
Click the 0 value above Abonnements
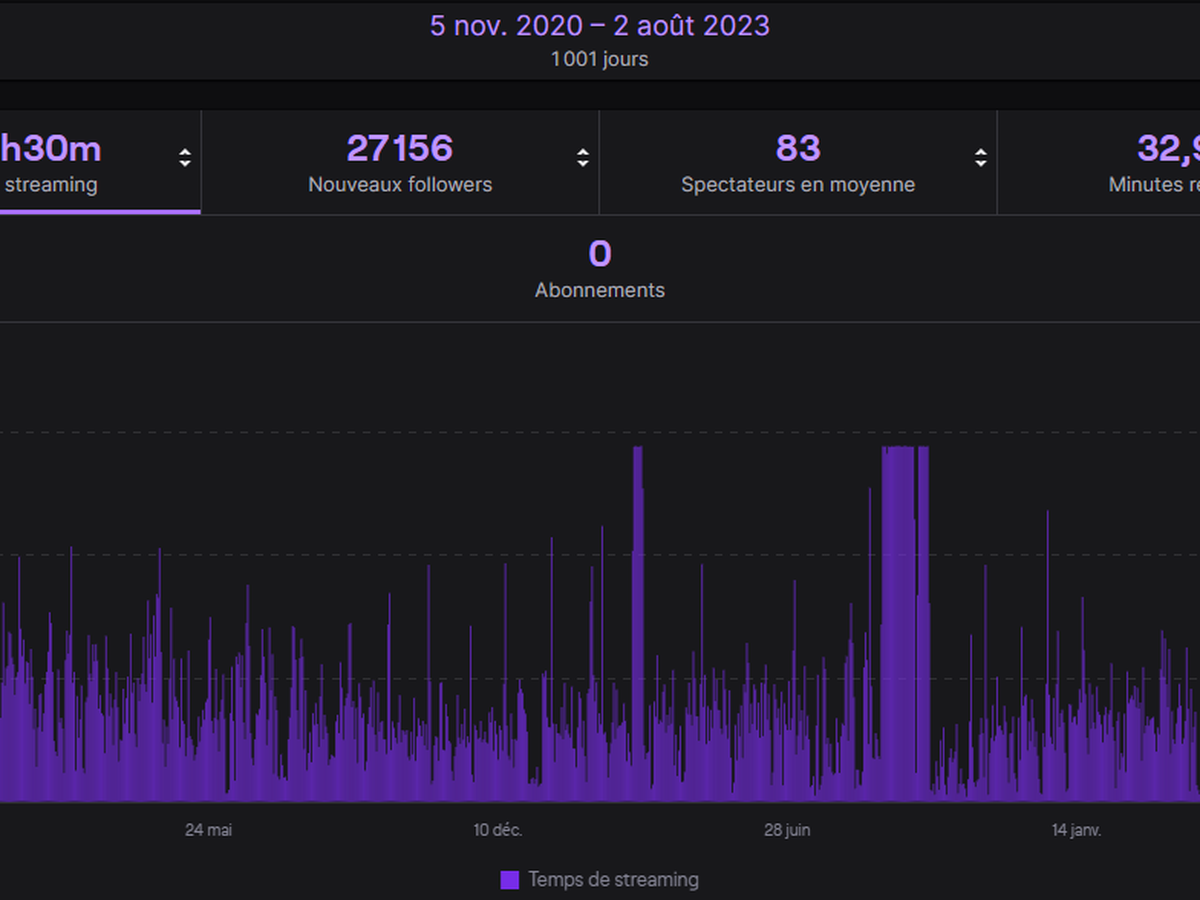point(600,254)
